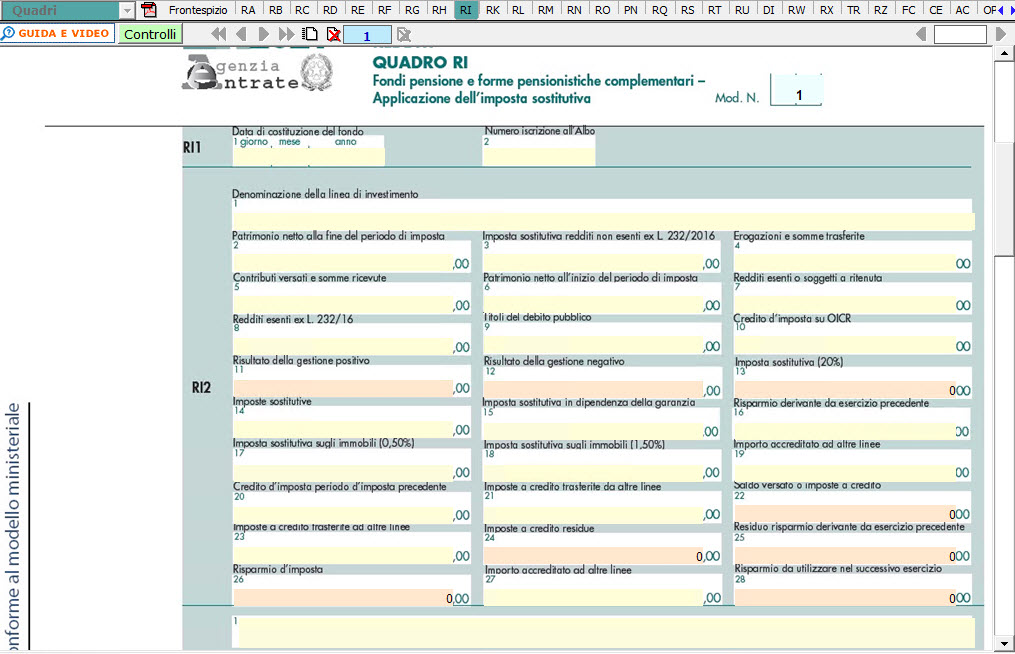Go to previous module arrow
Viewport: 1015px width, 654px height.
[x=241, y=34]
